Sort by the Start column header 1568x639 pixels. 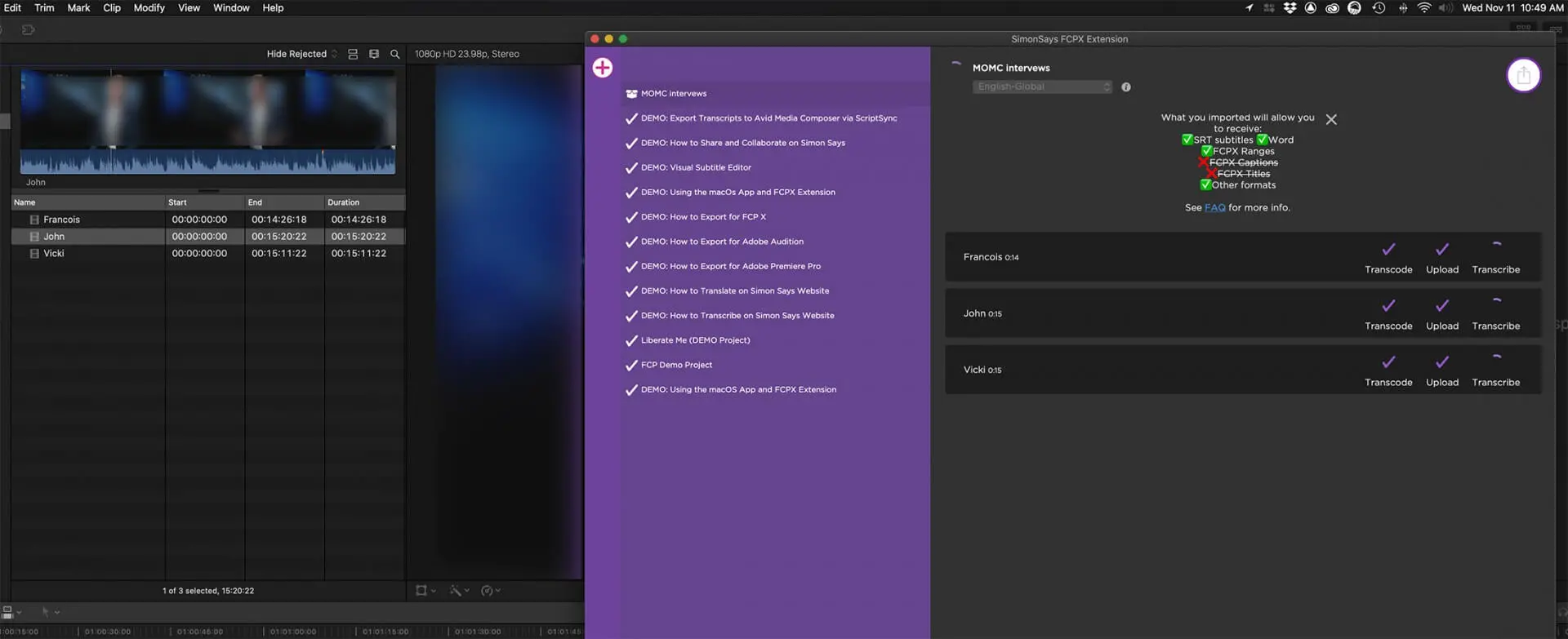click(205, 202)
